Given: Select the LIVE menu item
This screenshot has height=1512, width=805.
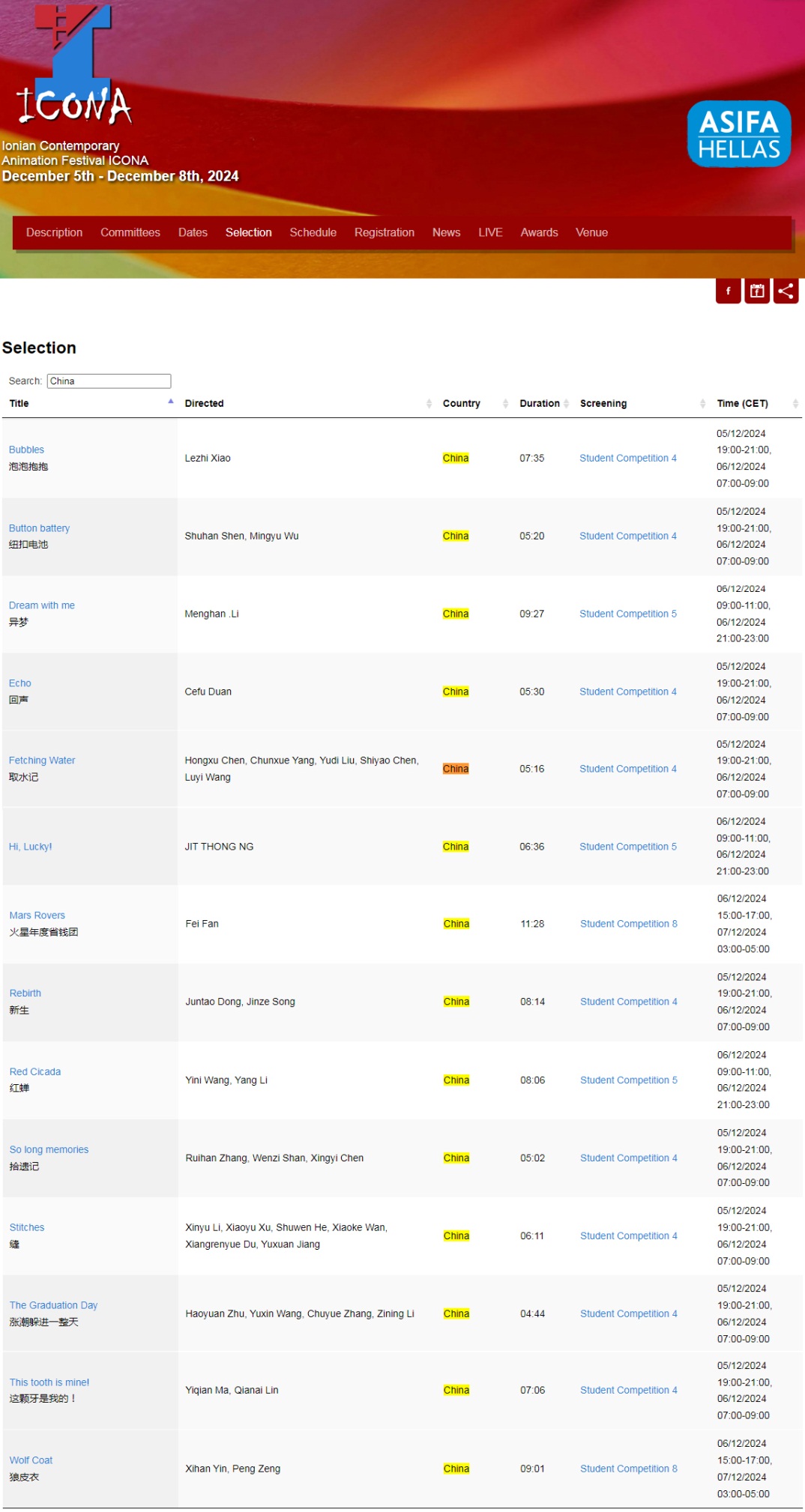Looking at the screenshot, I should pos(490,232).
